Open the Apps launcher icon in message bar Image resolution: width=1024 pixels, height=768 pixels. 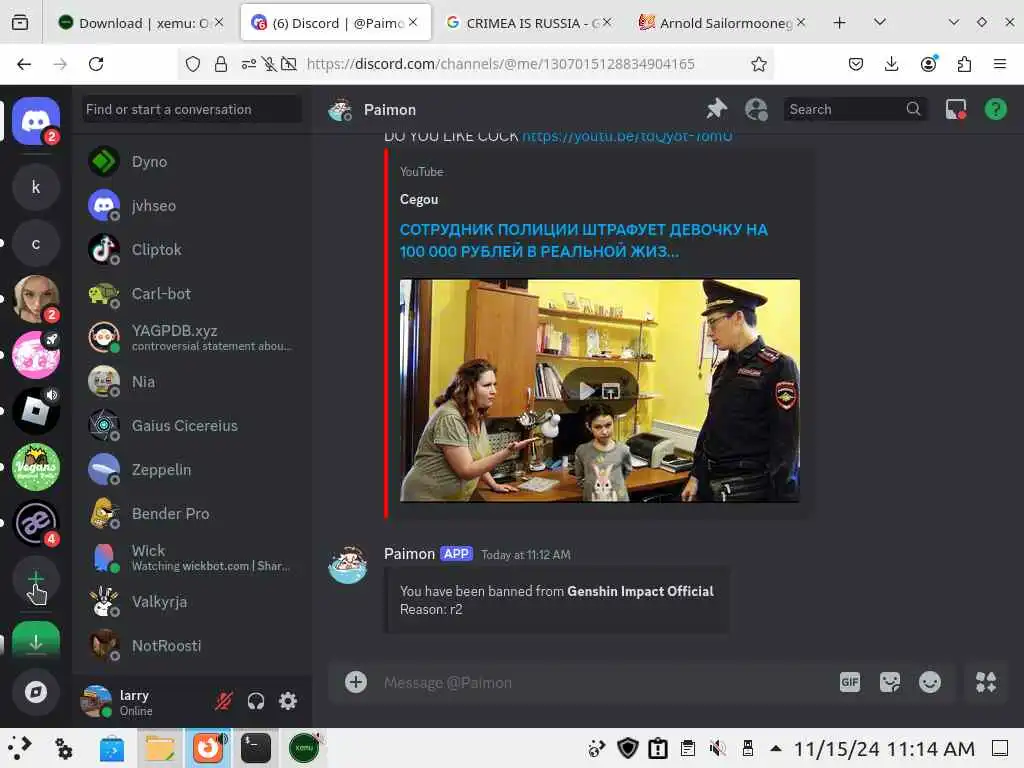click(985, 682)
